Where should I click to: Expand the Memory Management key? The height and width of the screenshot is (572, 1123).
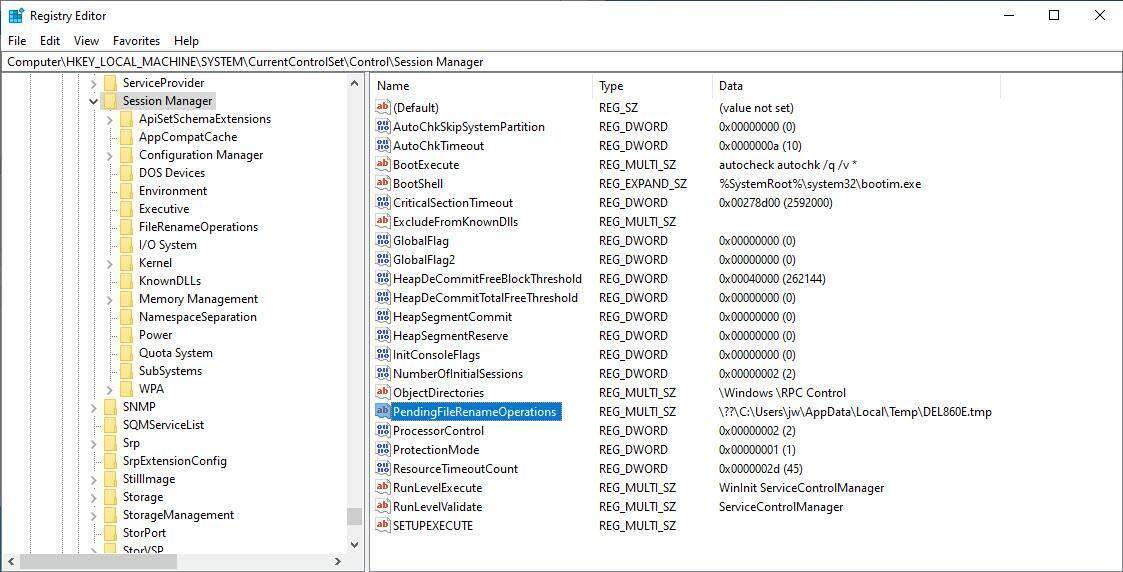click(110, 299)
